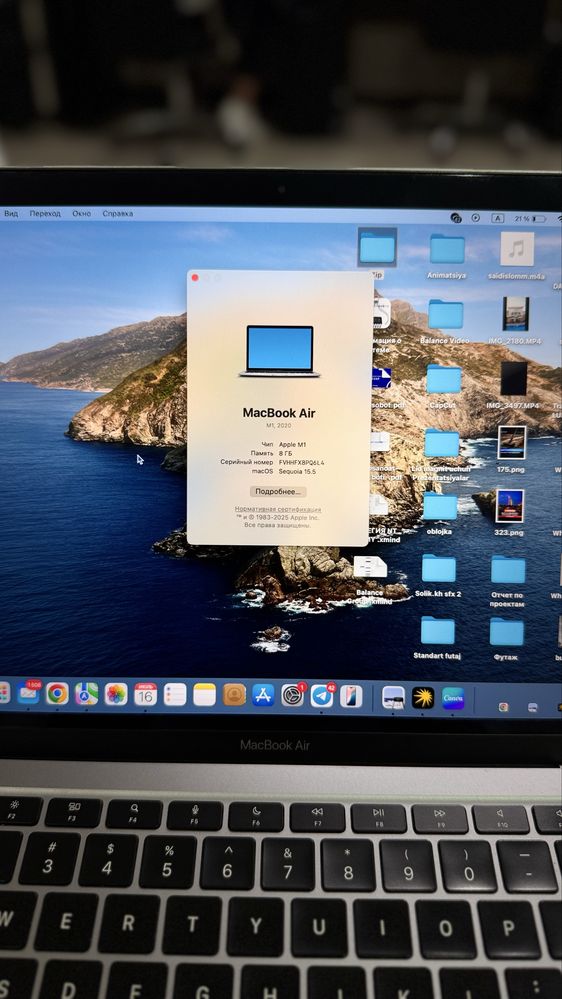Open the Mail app in the Dock
Image resolution: width=562 pixels, height=999 pixels.
click(x=28, y=694)
